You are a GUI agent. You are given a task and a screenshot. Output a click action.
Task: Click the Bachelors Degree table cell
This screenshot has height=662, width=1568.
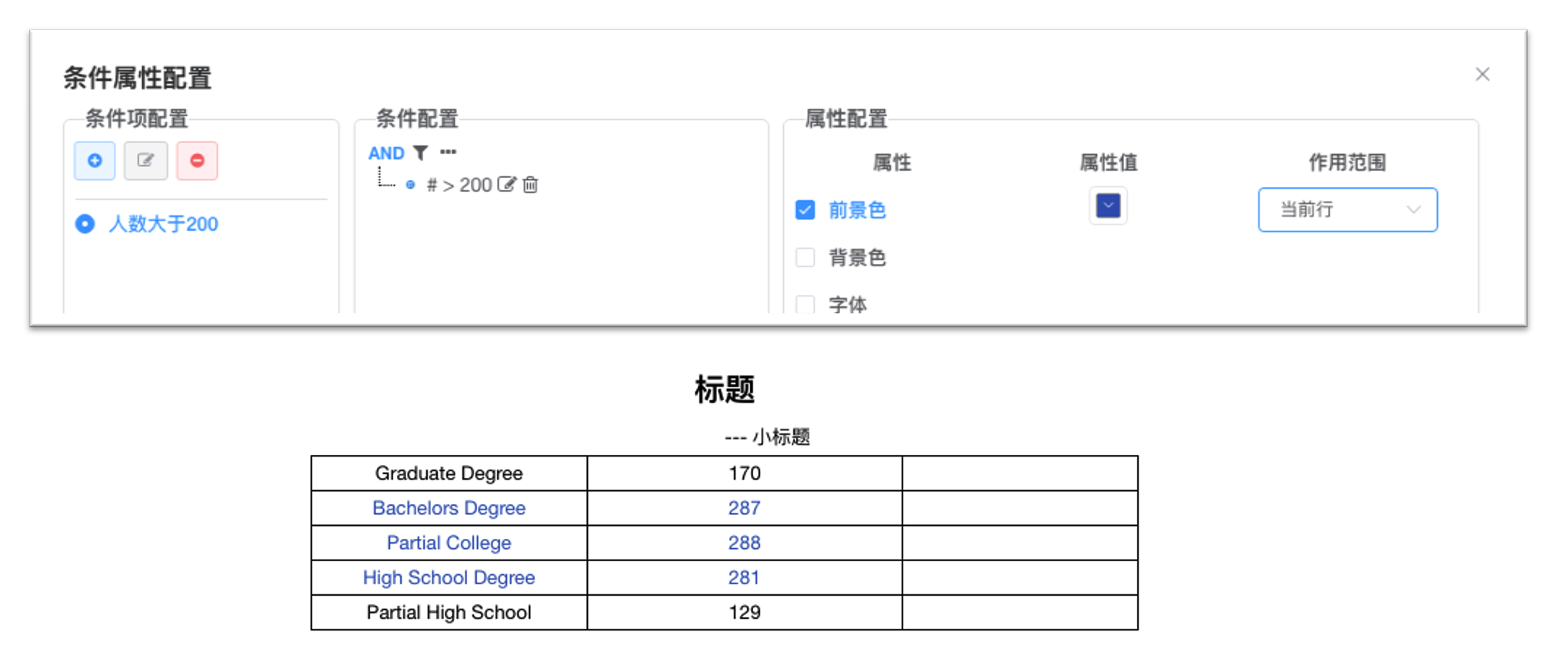click(449, 508)
